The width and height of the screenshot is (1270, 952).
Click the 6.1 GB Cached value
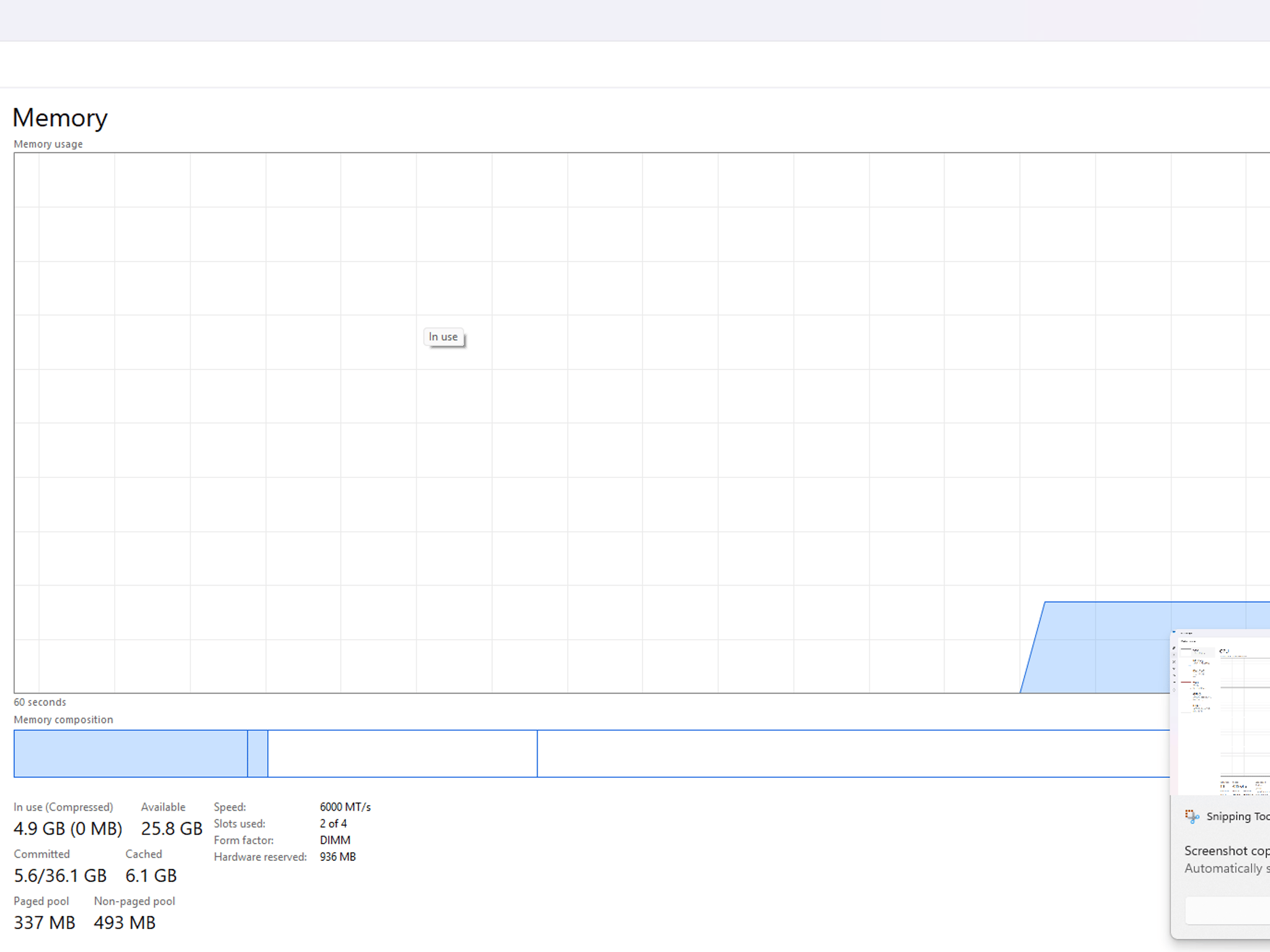[x=151, y=876]
